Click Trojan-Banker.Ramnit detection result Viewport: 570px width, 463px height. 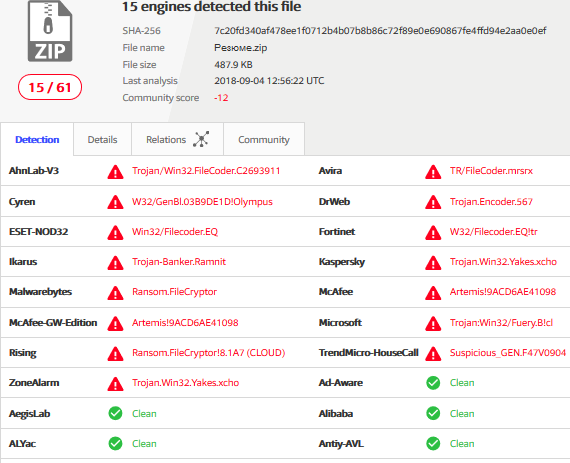pyautogui.click(x=179, y=262)
